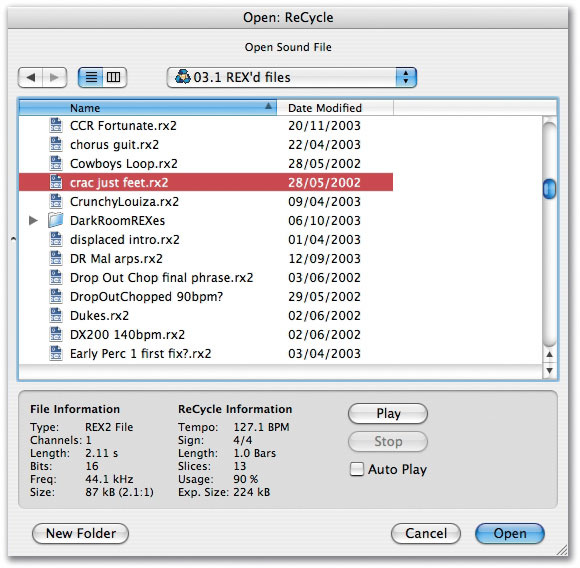Select the file name Dukes.rx2
Image resolution: width=580 pixels, height=568 pixels.
click(x=100, y=316)
